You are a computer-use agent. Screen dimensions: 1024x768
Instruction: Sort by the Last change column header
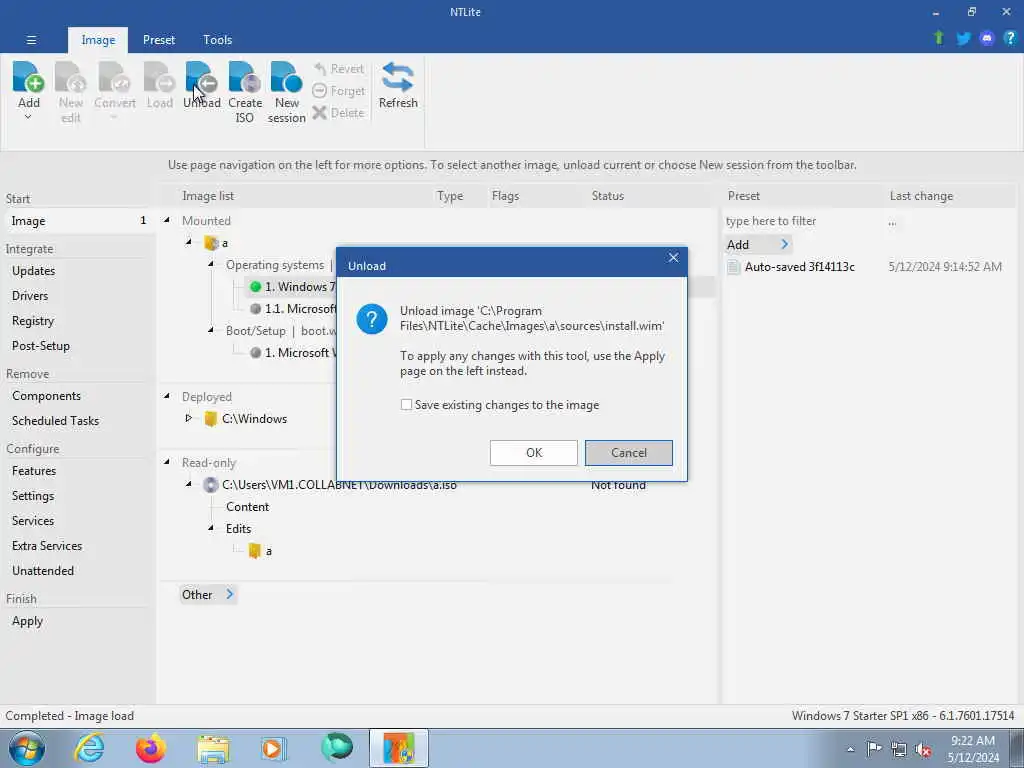point(921,196)
